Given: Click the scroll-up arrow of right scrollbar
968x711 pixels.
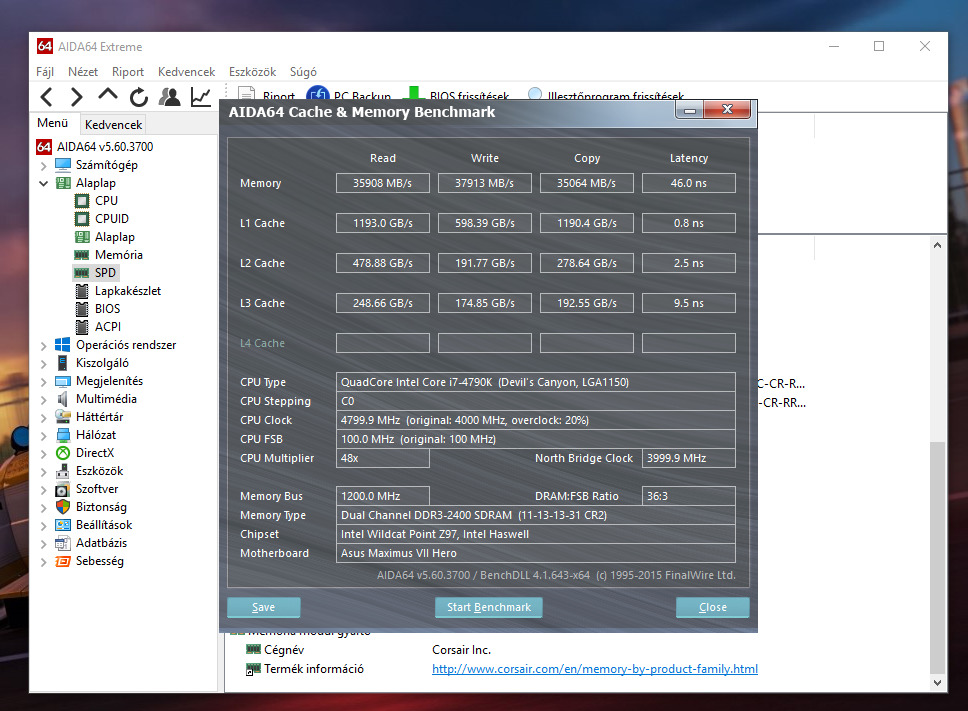Looking at the screenshot, I should coord(938,245).
